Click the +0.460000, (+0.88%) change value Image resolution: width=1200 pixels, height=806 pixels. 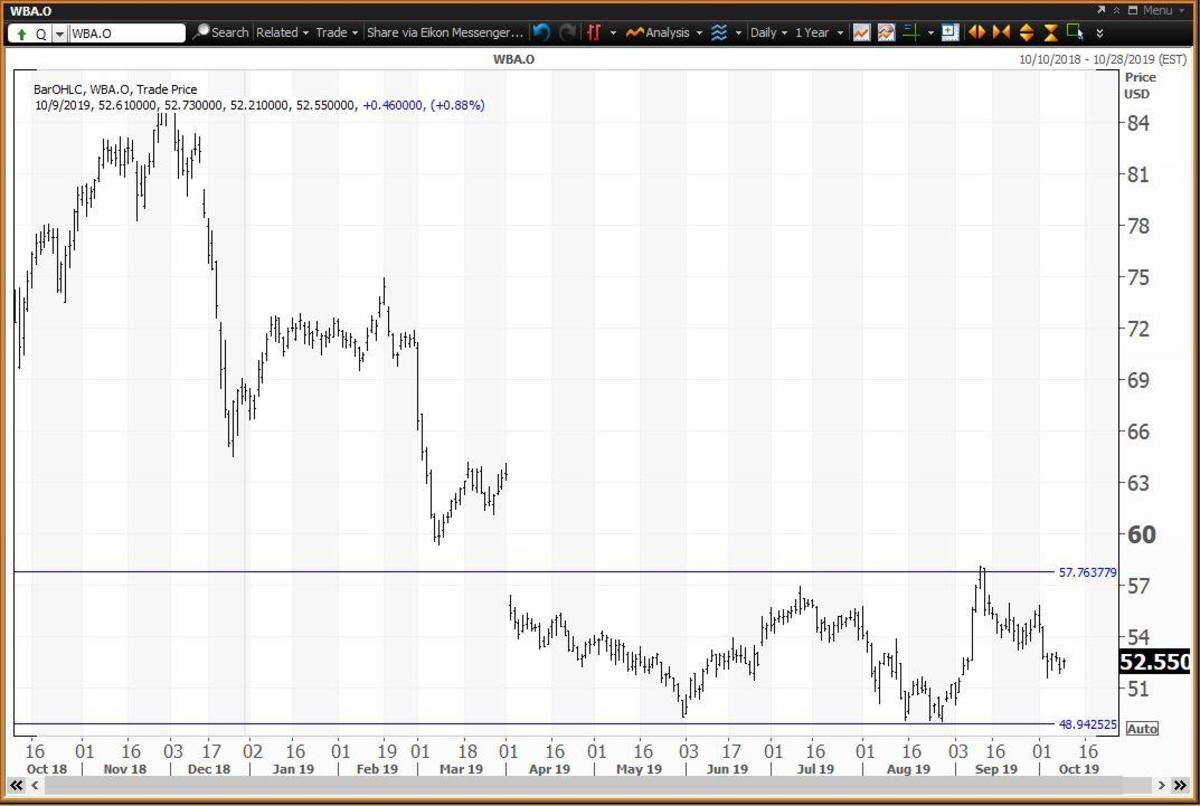click(x=423, y=105)
